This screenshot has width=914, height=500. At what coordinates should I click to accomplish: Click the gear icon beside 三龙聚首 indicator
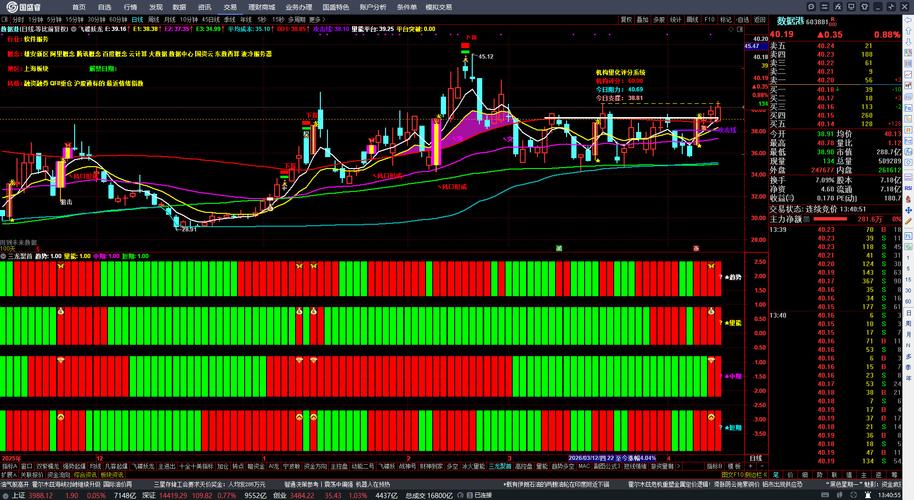click(3, 256)
